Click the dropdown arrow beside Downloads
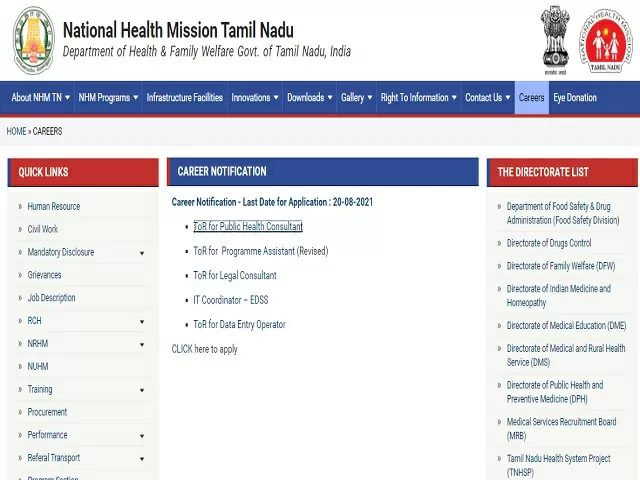The height and width of the screenshot is (480, 640). pyautogui.click(x=330, y=98)
